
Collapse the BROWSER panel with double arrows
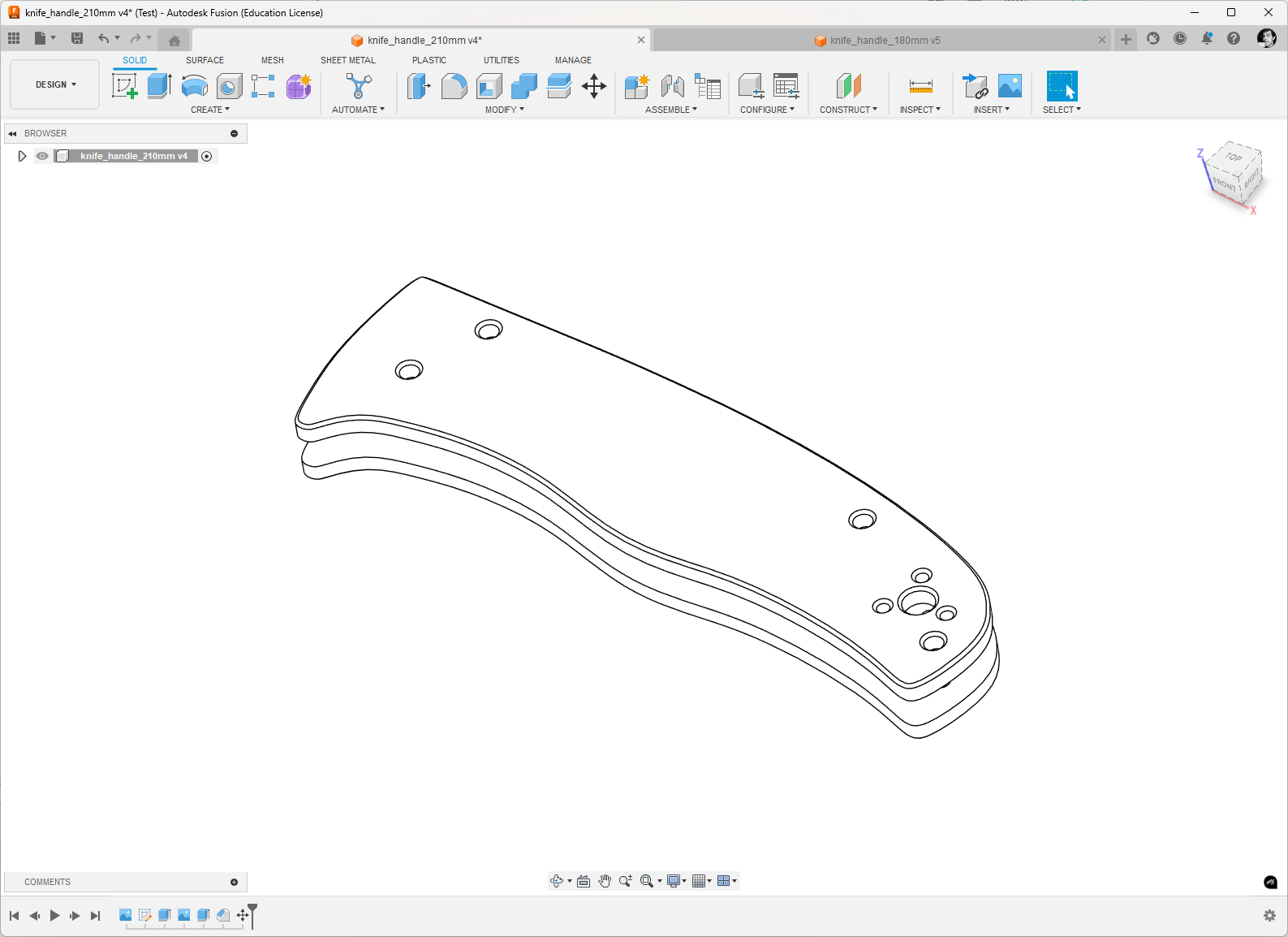pos(12,134)
